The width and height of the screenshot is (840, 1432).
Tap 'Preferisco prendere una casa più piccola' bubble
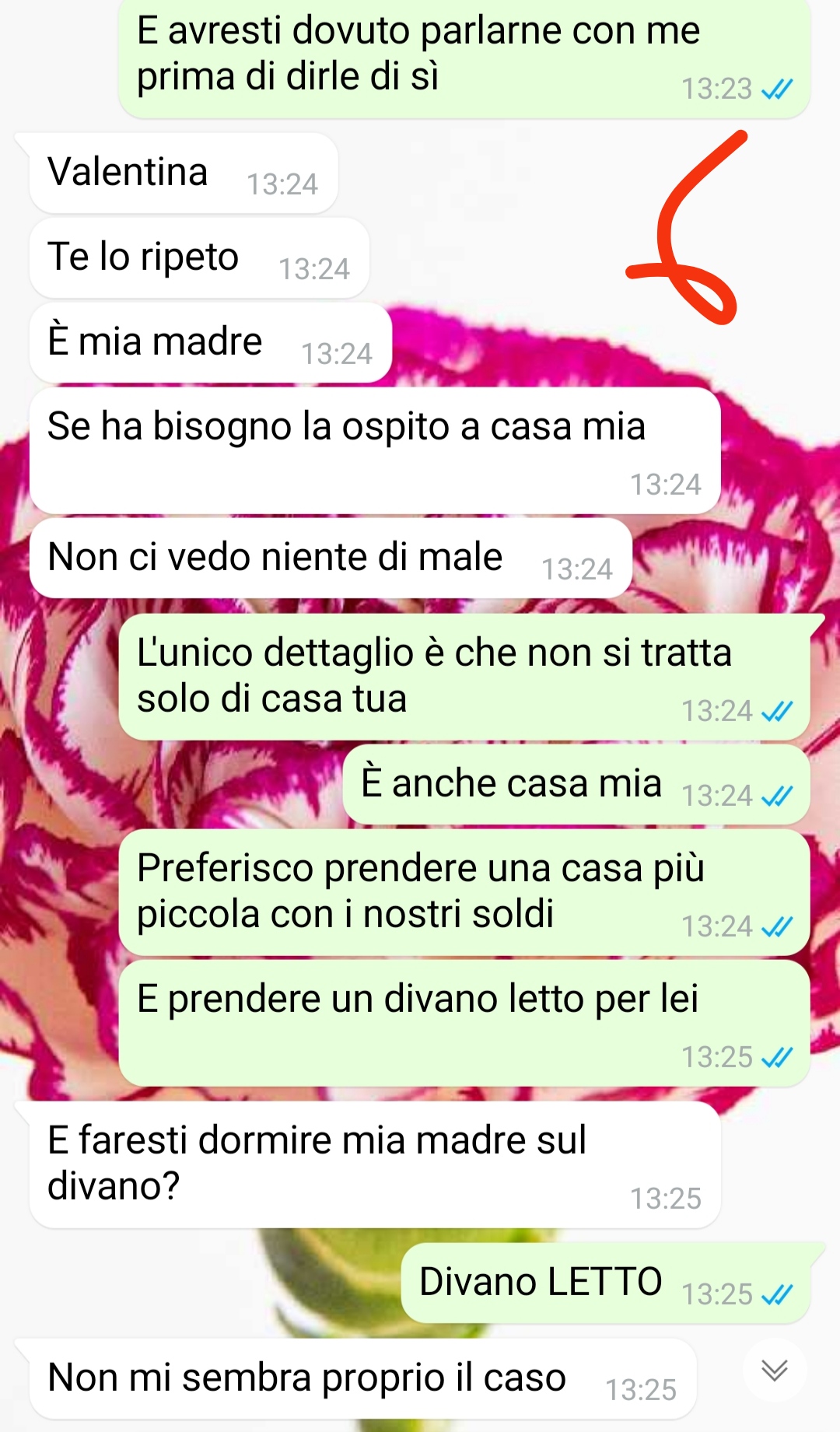pos(464,892)
